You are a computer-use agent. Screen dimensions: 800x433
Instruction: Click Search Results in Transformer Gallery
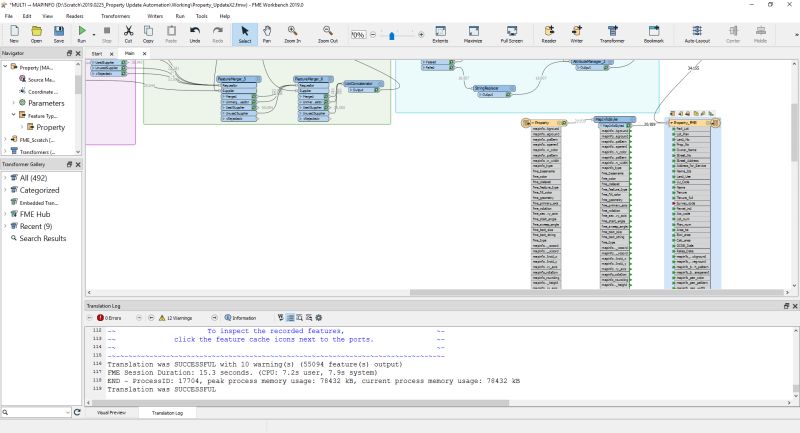point(43,238)
